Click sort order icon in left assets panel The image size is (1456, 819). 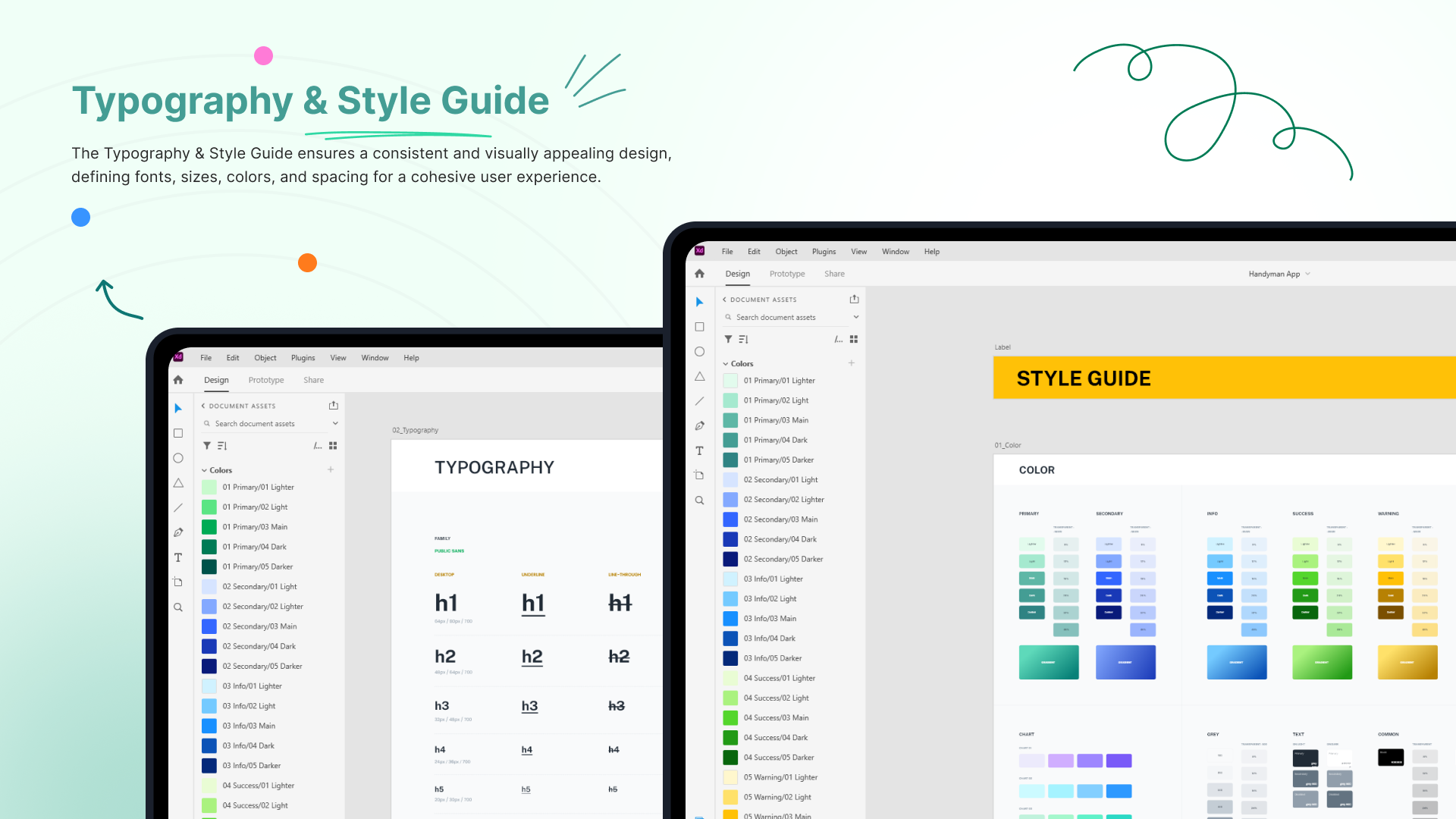click(222, 446)
